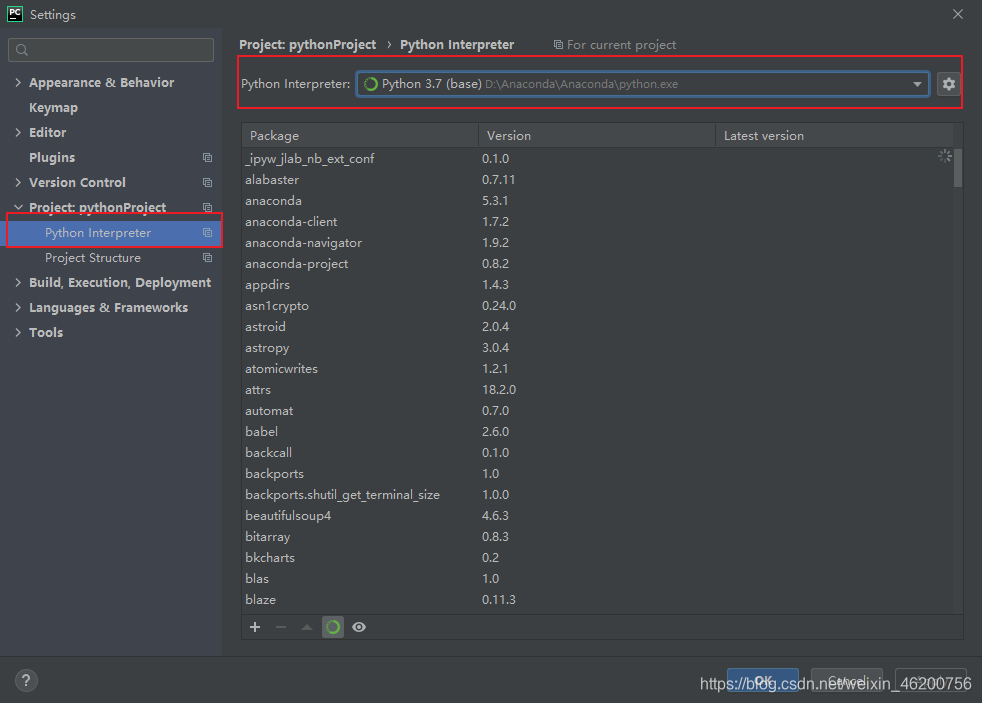This screenshot has height=703, width=982.
Task: Click the search magnifier icon in settings
Action: 20,49
